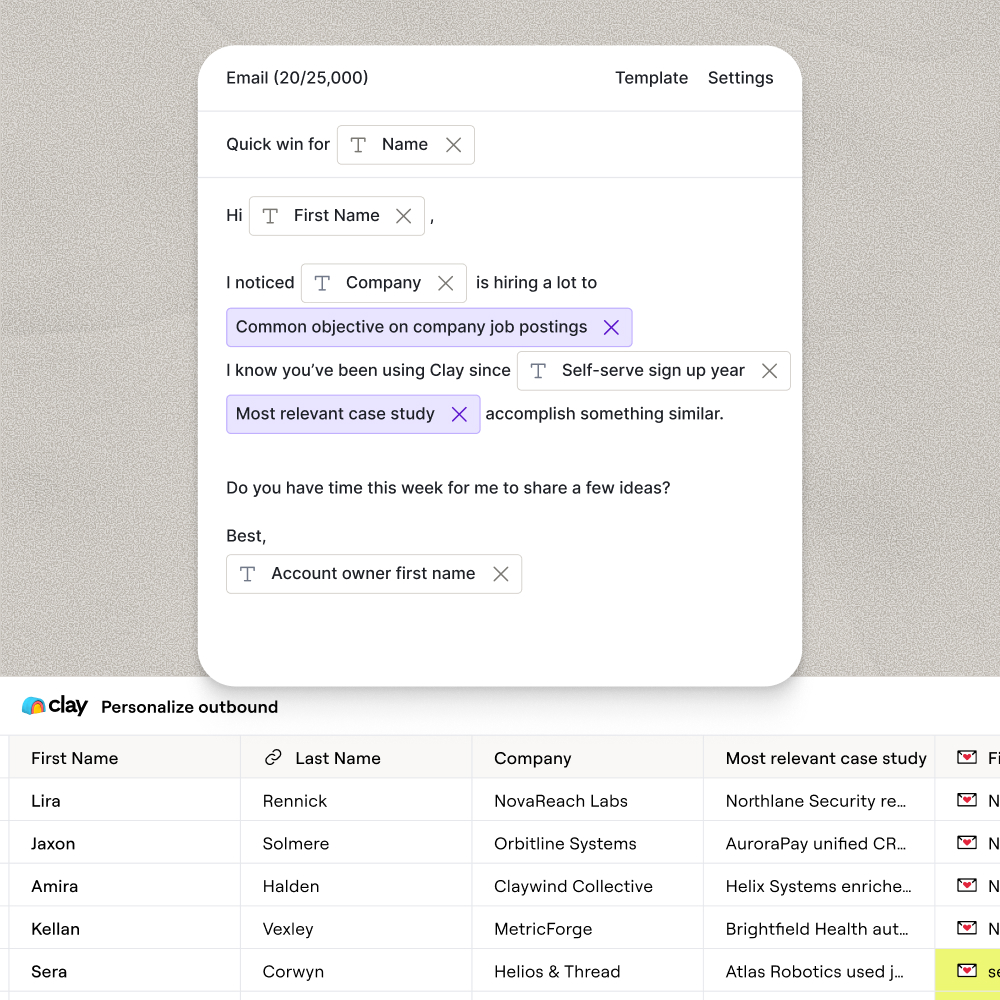Select the Jaxon first name cell
The image size is (1000, 1000).
click(124, 843)
